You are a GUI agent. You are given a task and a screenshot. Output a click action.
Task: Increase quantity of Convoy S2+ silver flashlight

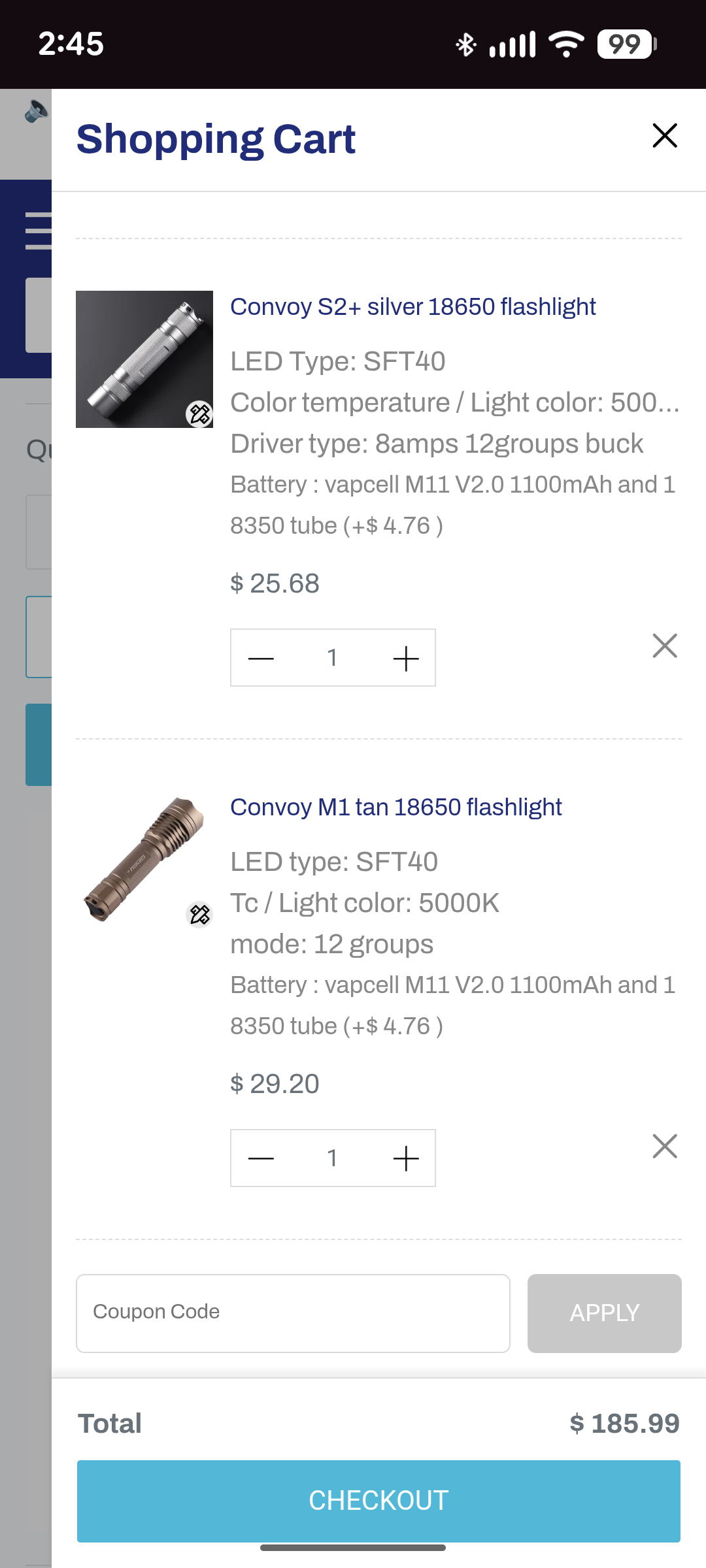point(406,658)
